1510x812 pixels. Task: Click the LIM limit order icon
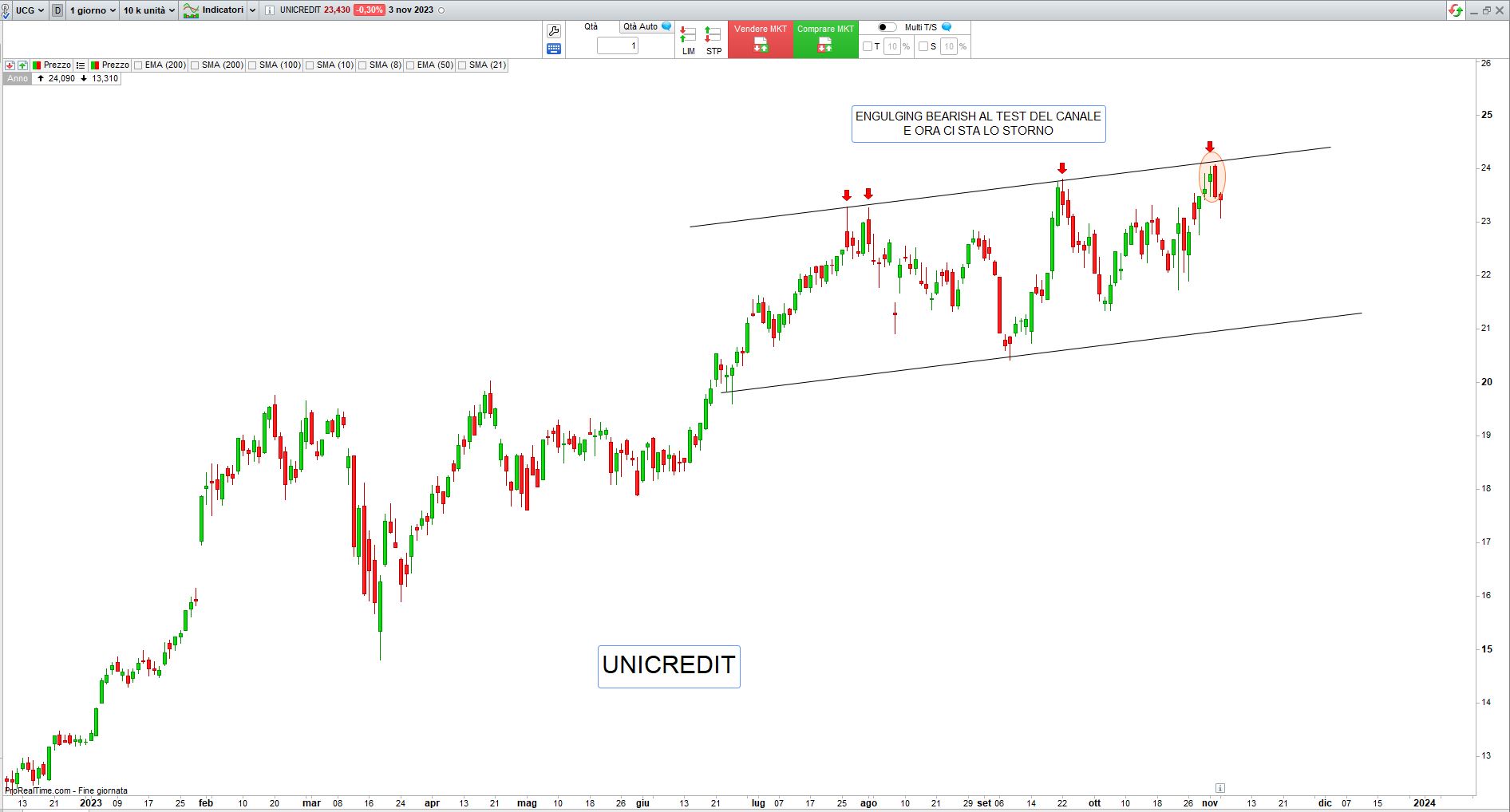pyautogui.click(x=688, y=40)
